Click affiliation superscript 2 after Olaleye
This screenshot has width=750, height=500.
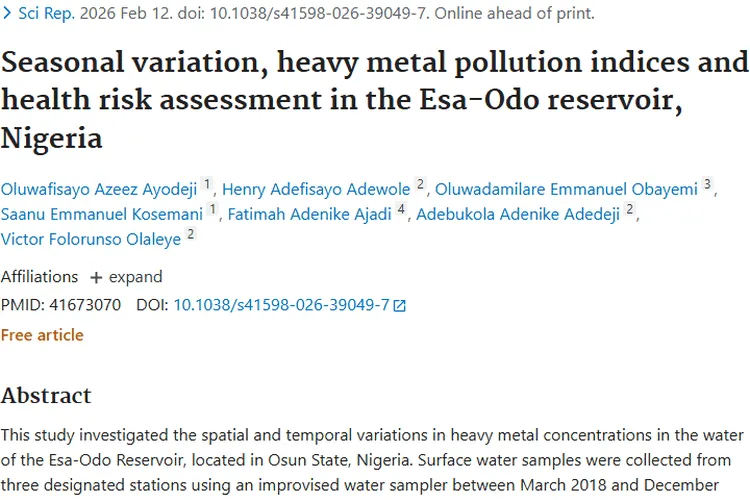click(x=190, y=235)
